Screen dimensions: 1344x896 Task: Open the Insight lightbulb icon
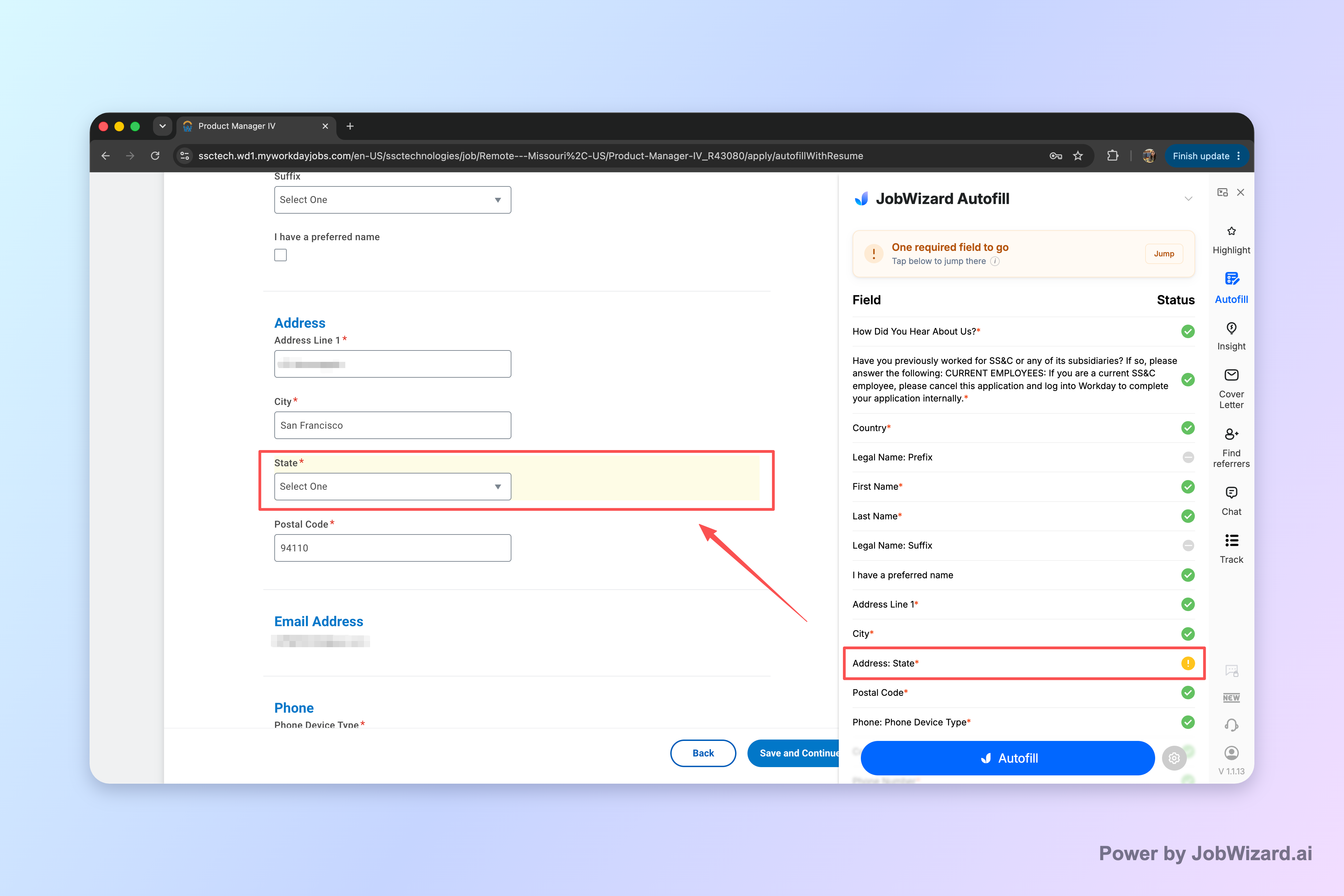(1231, 328)
